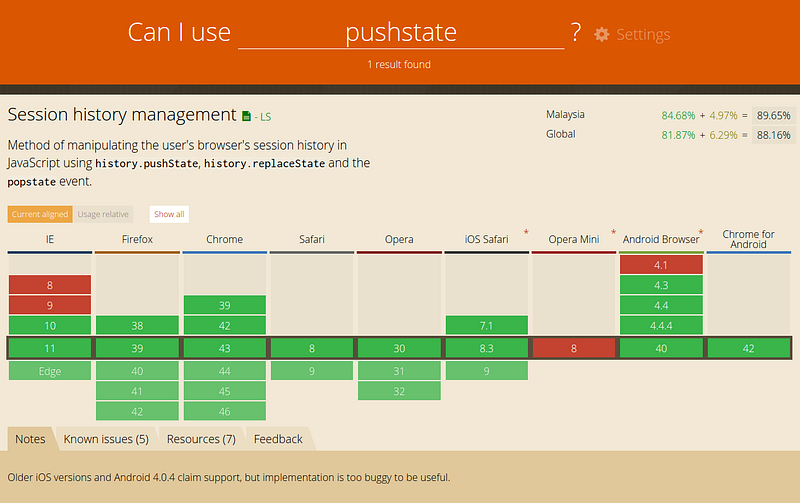Select the Safari 8 current cell

tap(312, 348)
